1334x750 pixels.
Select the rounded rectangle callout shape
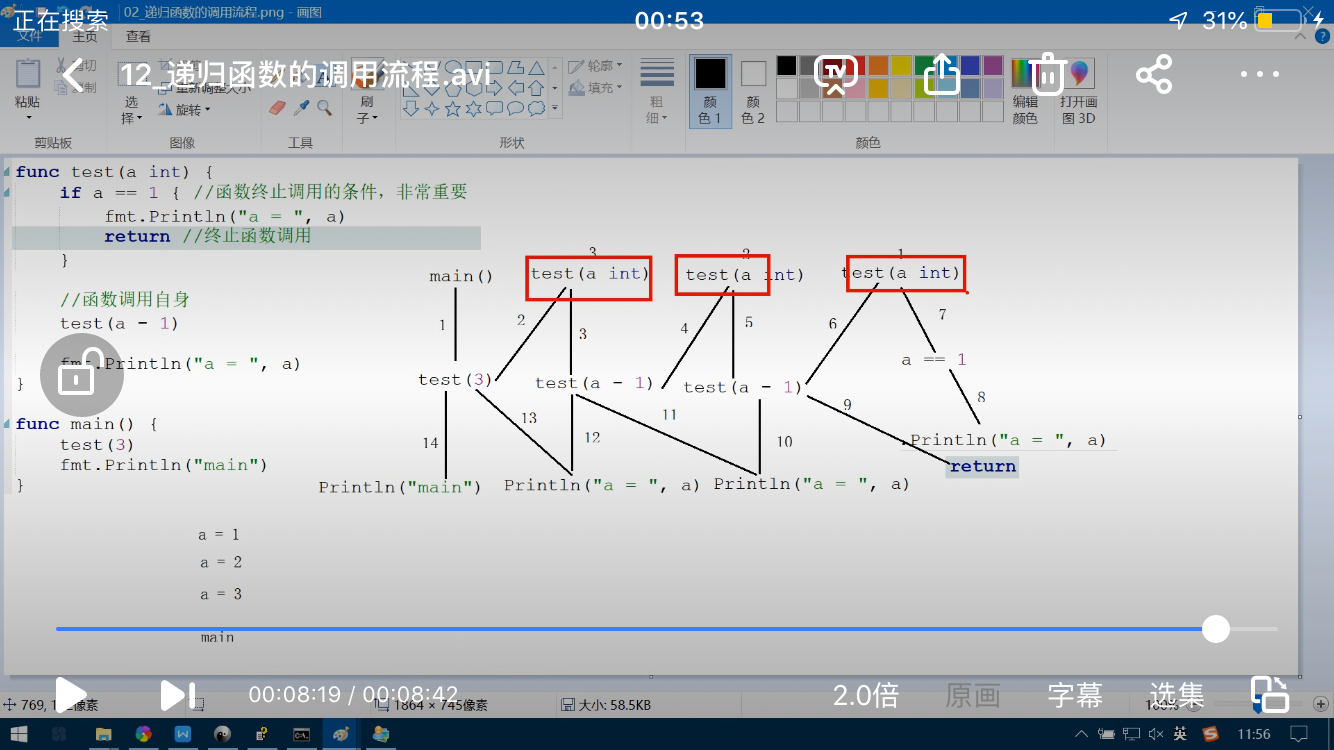(494, 108)
